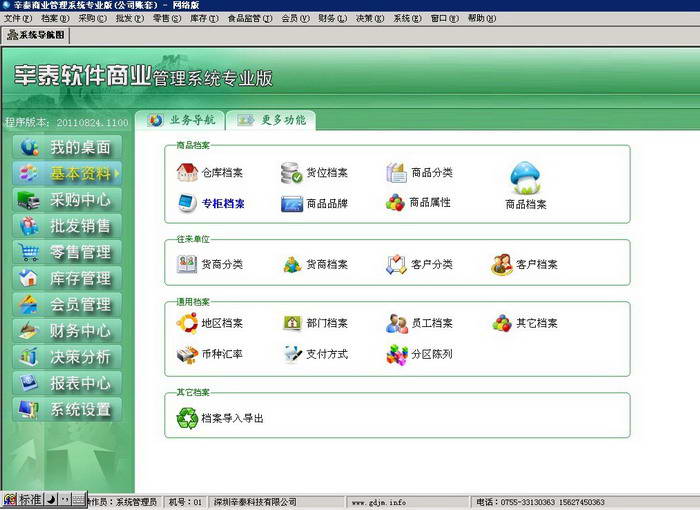Click 深圳宰泰科技有限公司 in status bar

(x=255, y=502)
